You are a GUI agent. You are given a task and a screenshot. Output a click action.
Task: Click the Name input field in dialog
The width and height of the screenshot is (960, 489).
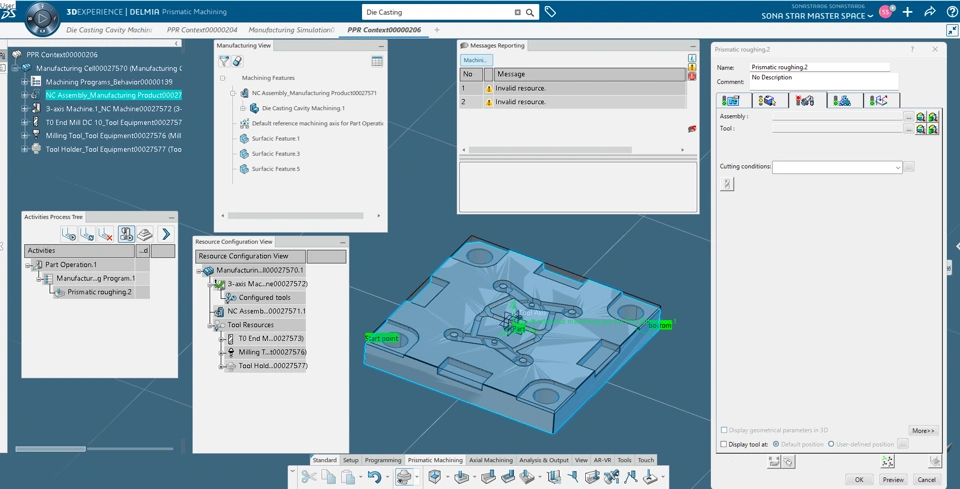point(820,67)
